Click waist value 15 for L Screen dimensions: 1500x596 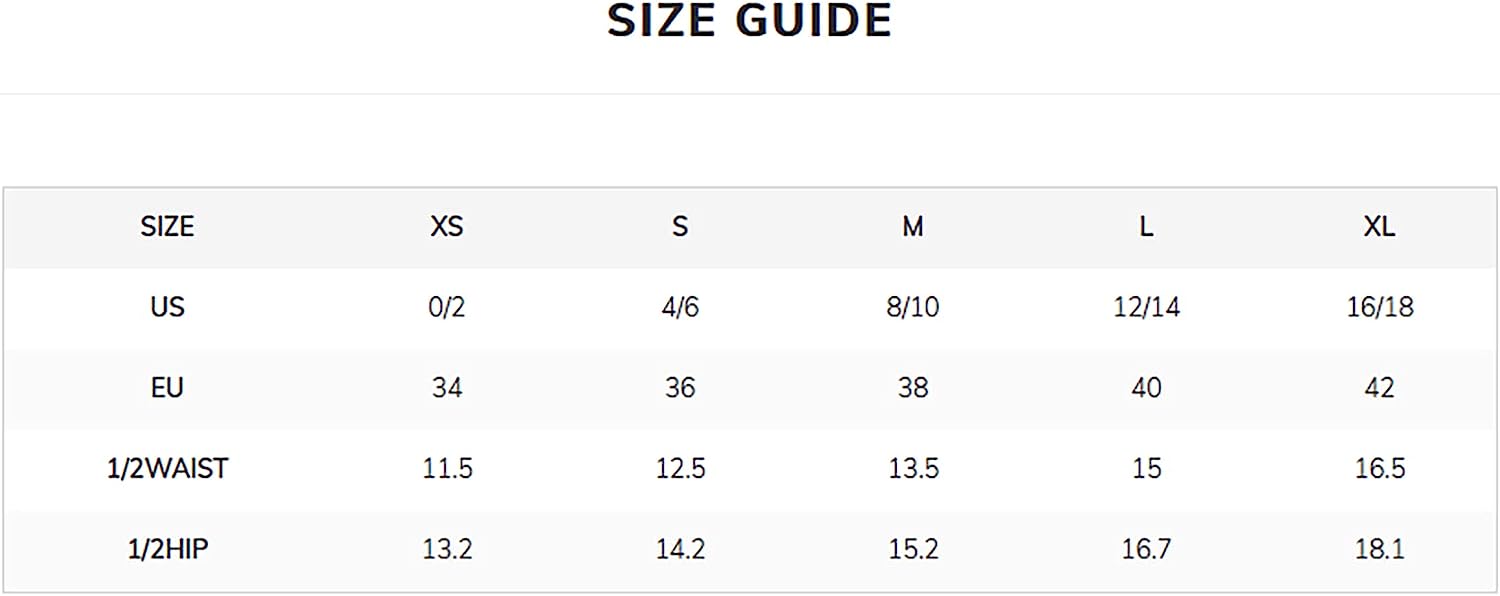tap(1146, 468)
